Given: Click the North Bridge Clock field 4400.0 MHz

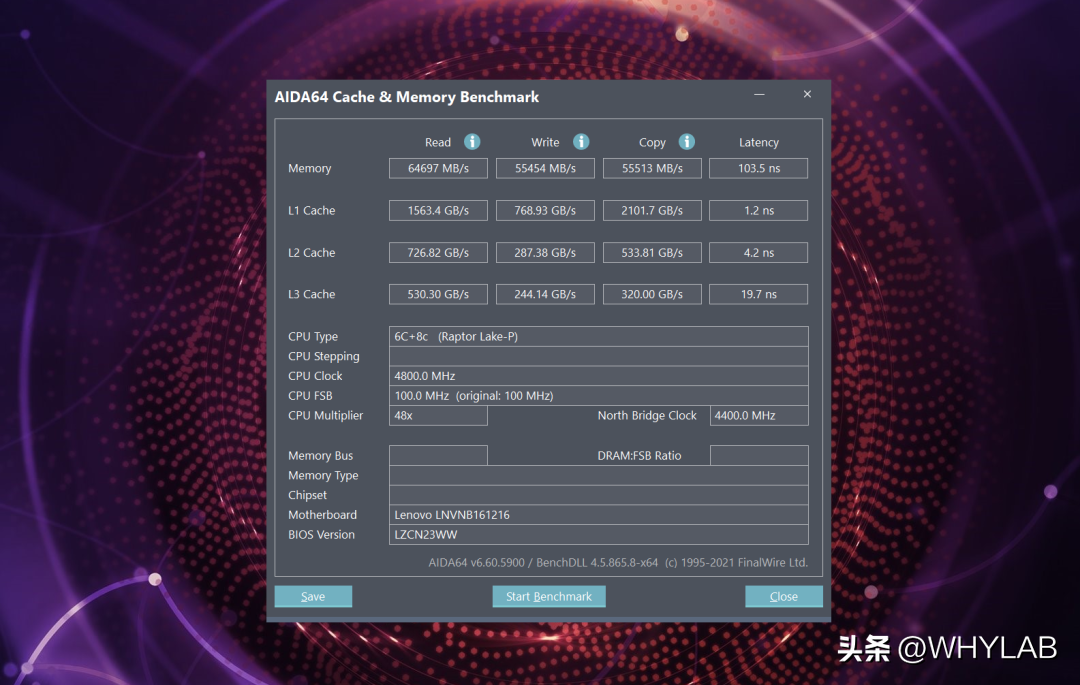Looking at the screenshot, I should [759, 416].
